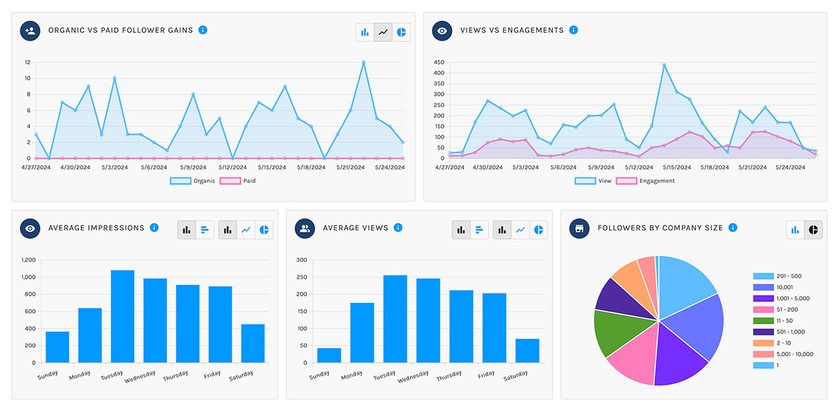Switch Average Impressions to horizontal bars
Viewport: 840px width, 412px height.
pos(205,230)
